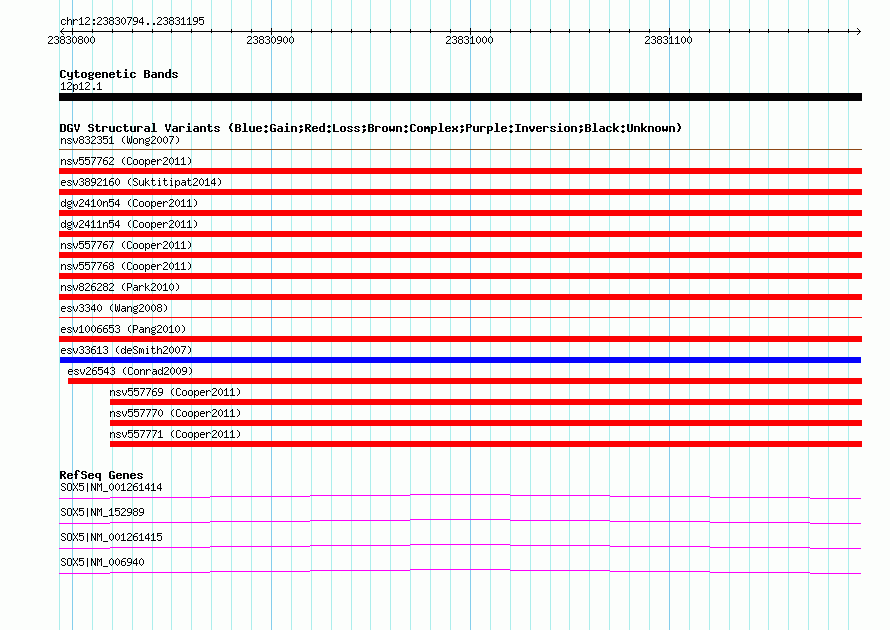
Task: Open variant dgv2410n54 (Cooper2011)
Action: (x=129, y=203)
